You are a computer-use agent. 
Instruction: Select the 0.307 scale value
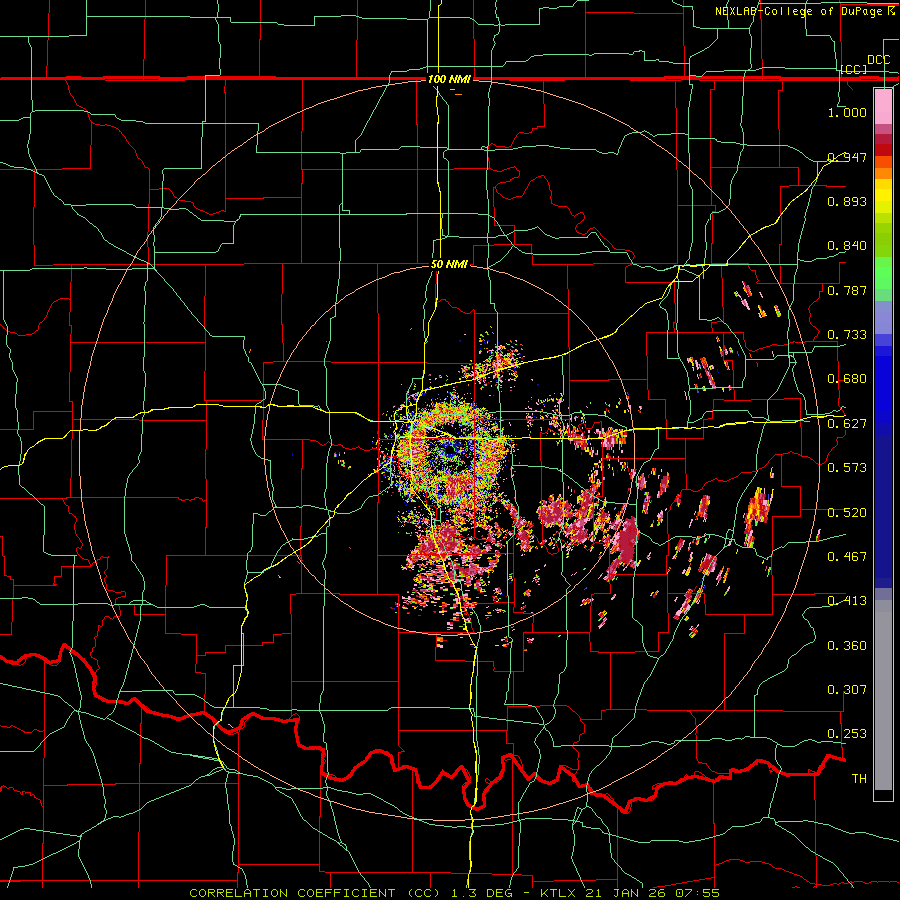coord(847,690)
